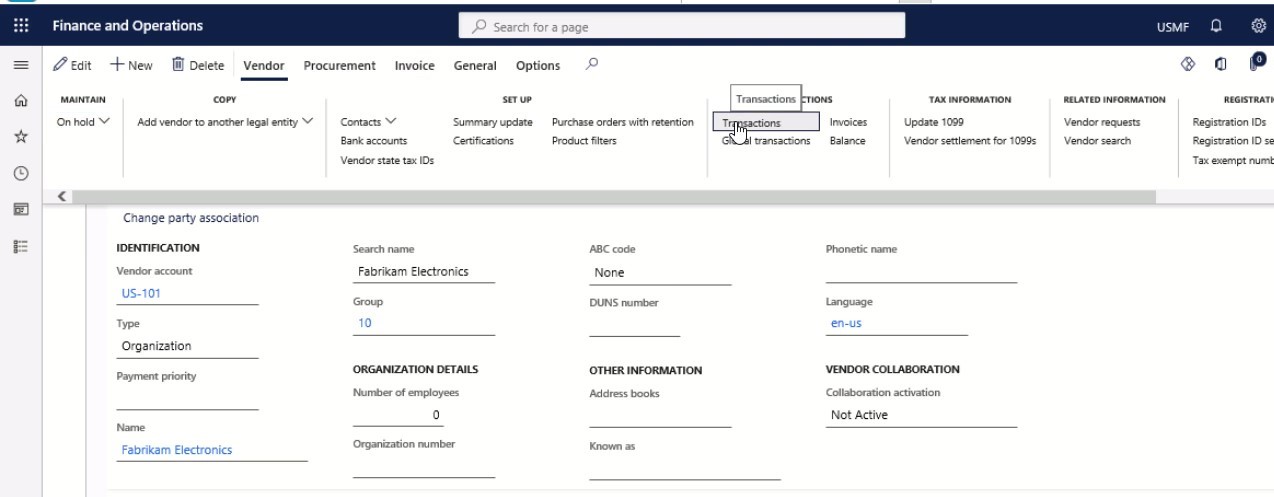This screenshot has width=1274, height=497.
Task: Open the Invoice tab
Action: (415, 66)
